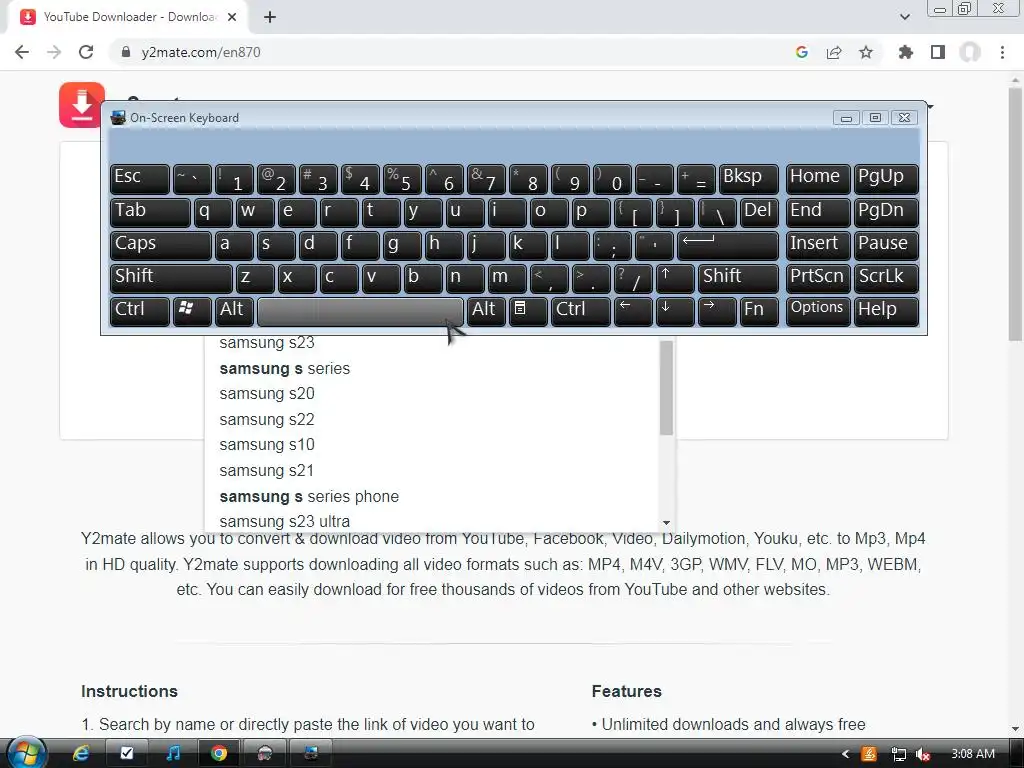The width and height of the screenshot is (1024, 768).
Task: Click the muted volume tray icon
Action: click(x=923, y=754)
